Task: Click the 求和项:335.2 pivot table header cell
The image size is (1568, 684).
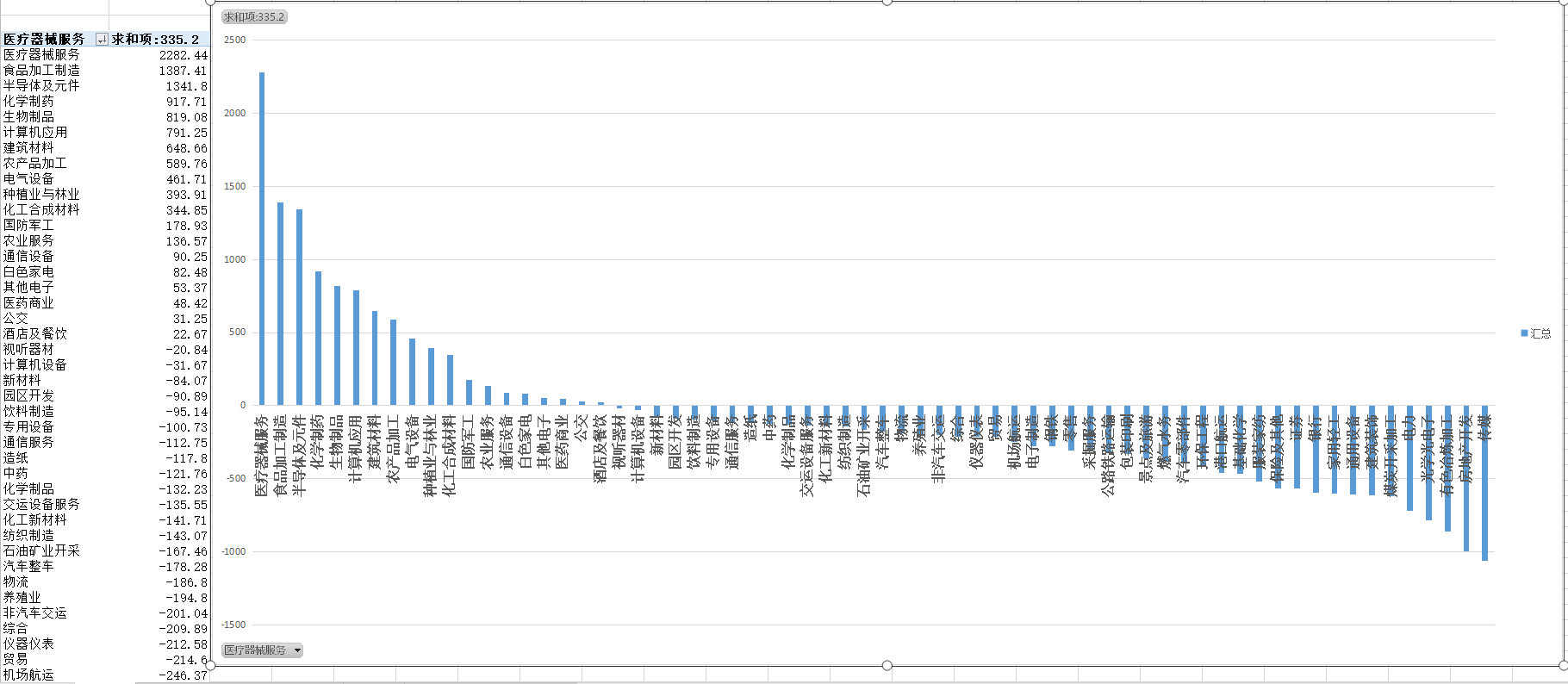Action: (x=157, y=40)
